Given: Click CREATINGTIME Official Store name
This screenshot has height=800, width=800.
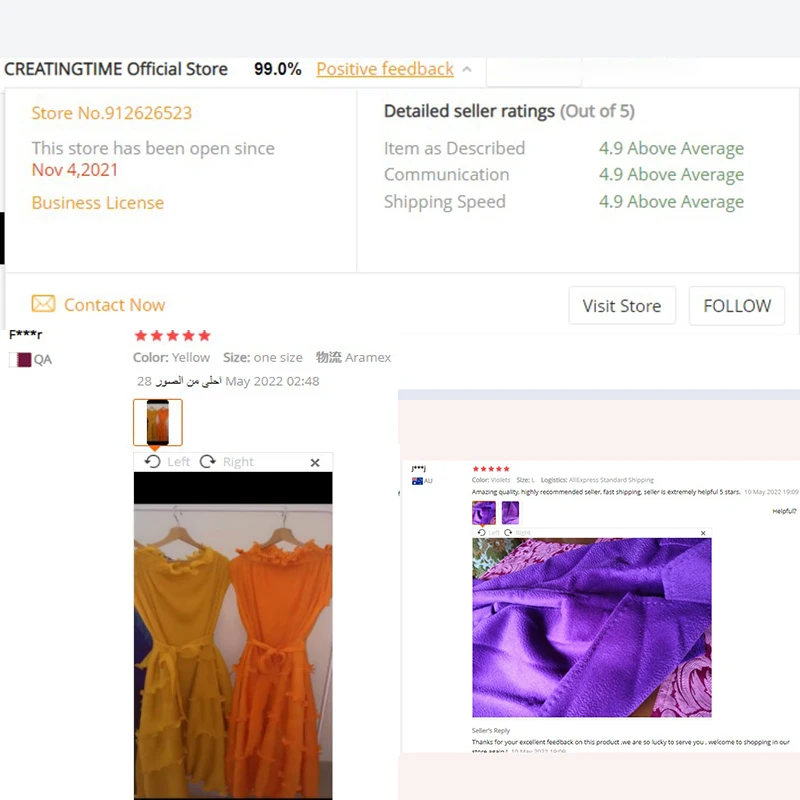Looking at the screenshot, I should [x=116, y=69].
